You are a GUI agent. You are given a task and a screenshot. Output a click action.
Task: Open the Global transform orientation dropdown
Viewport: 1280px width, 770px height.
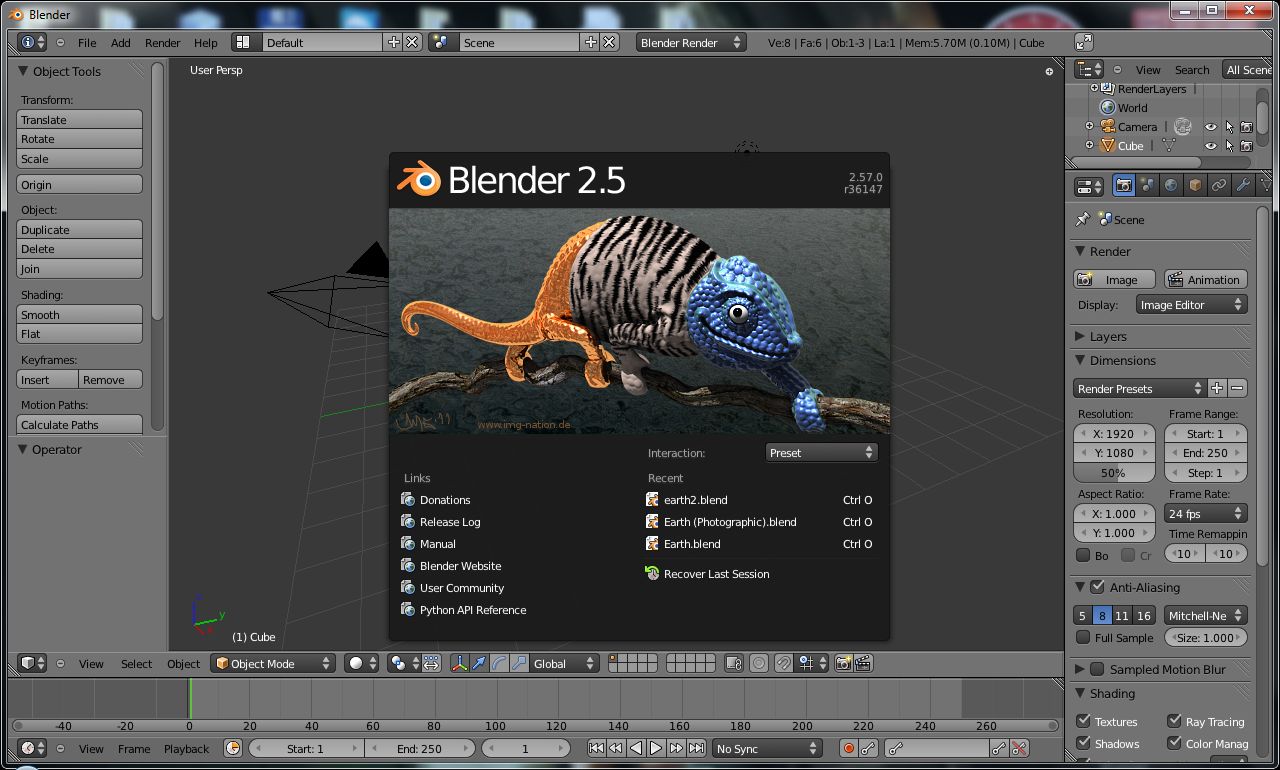click(564, 663)
